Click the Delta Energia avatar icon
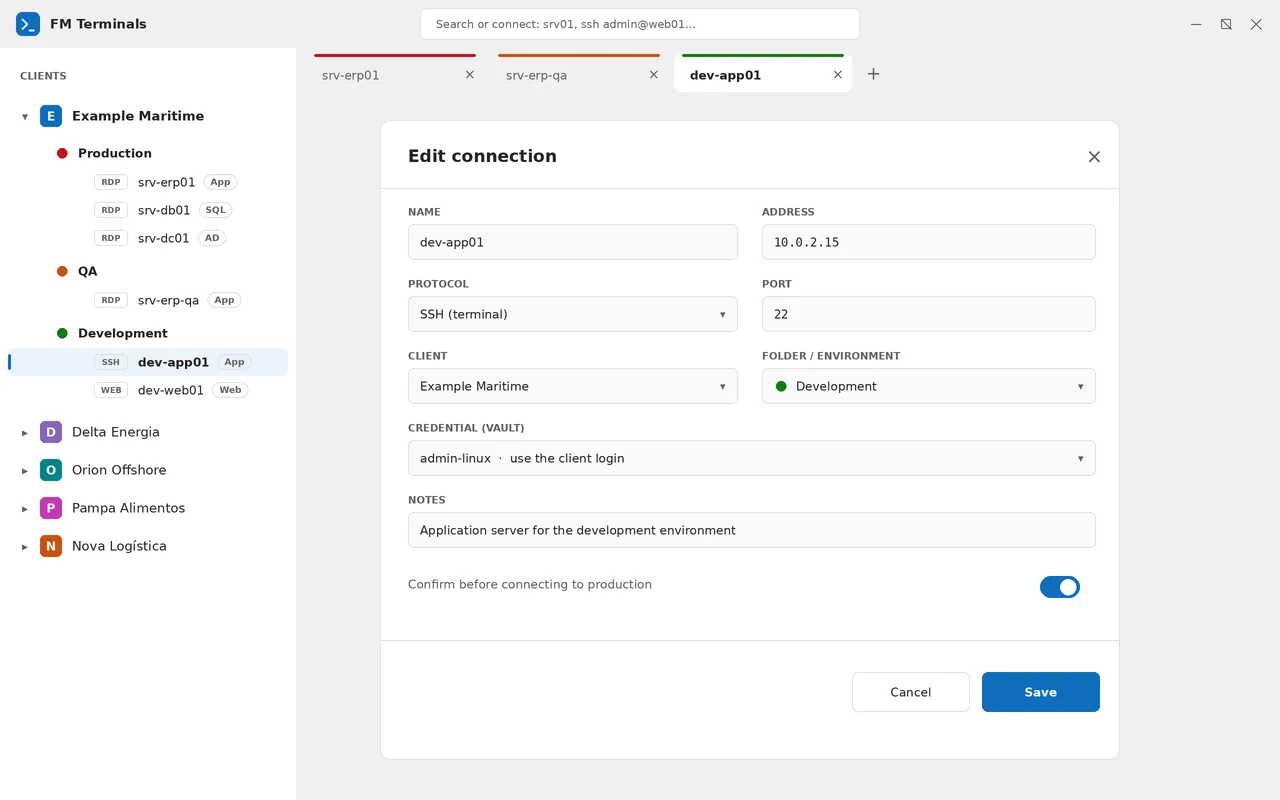 51,432
